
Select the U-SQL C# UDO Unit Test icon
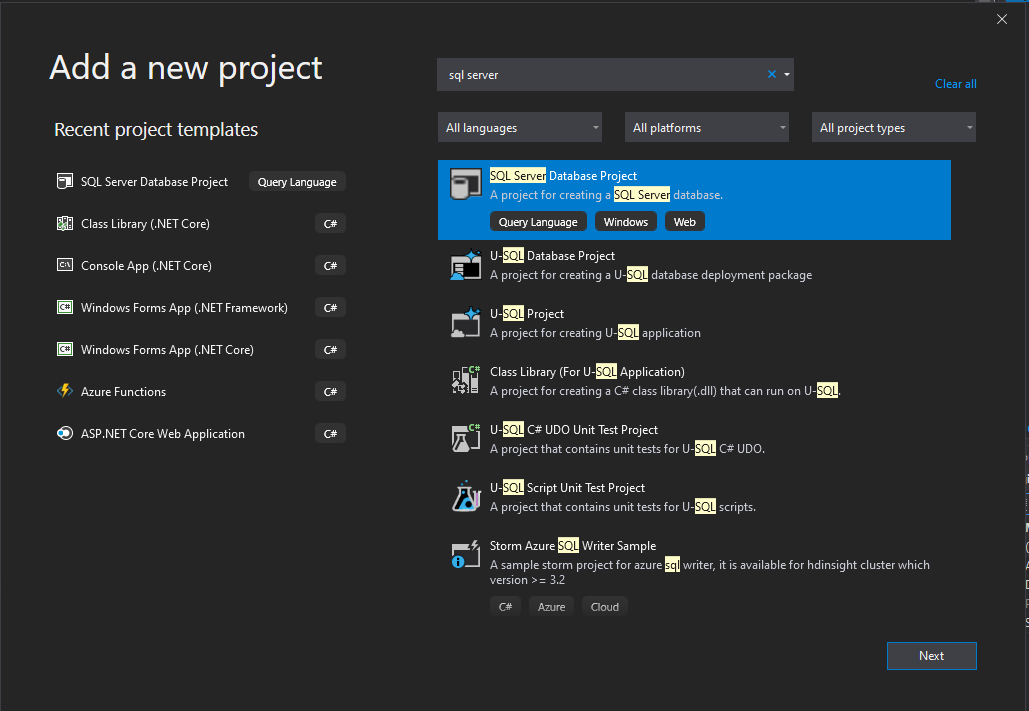466,438
